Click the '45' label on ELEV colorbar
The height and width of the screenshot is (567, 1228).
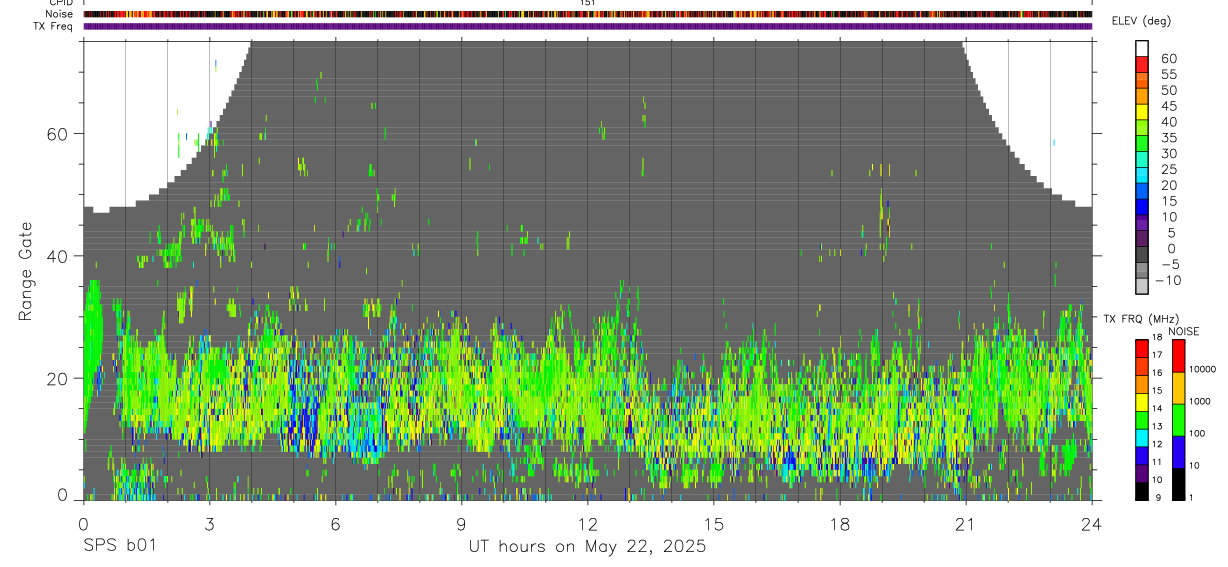1169,106
